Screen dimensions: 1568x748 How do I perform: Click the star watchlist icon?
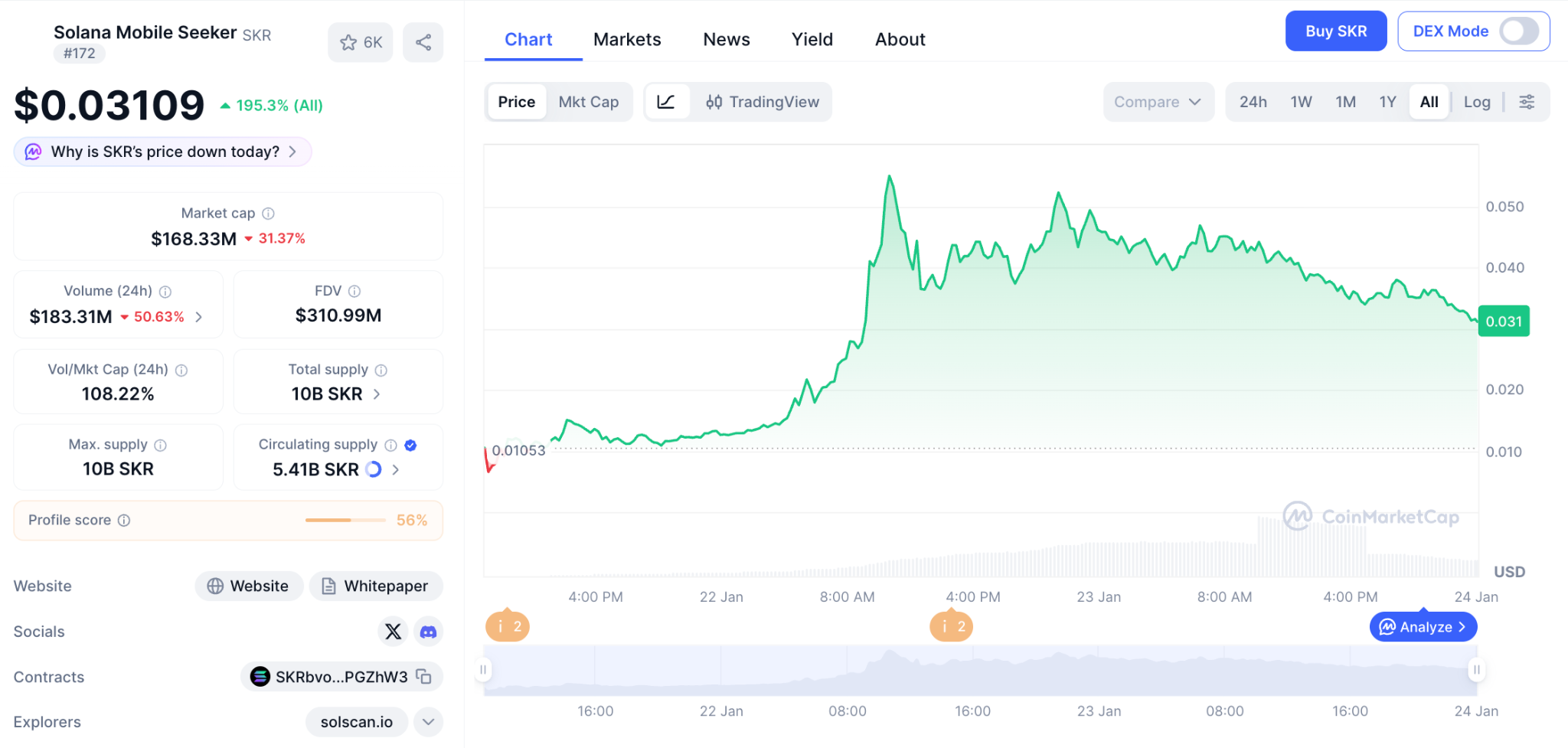[x=349, y=43]
